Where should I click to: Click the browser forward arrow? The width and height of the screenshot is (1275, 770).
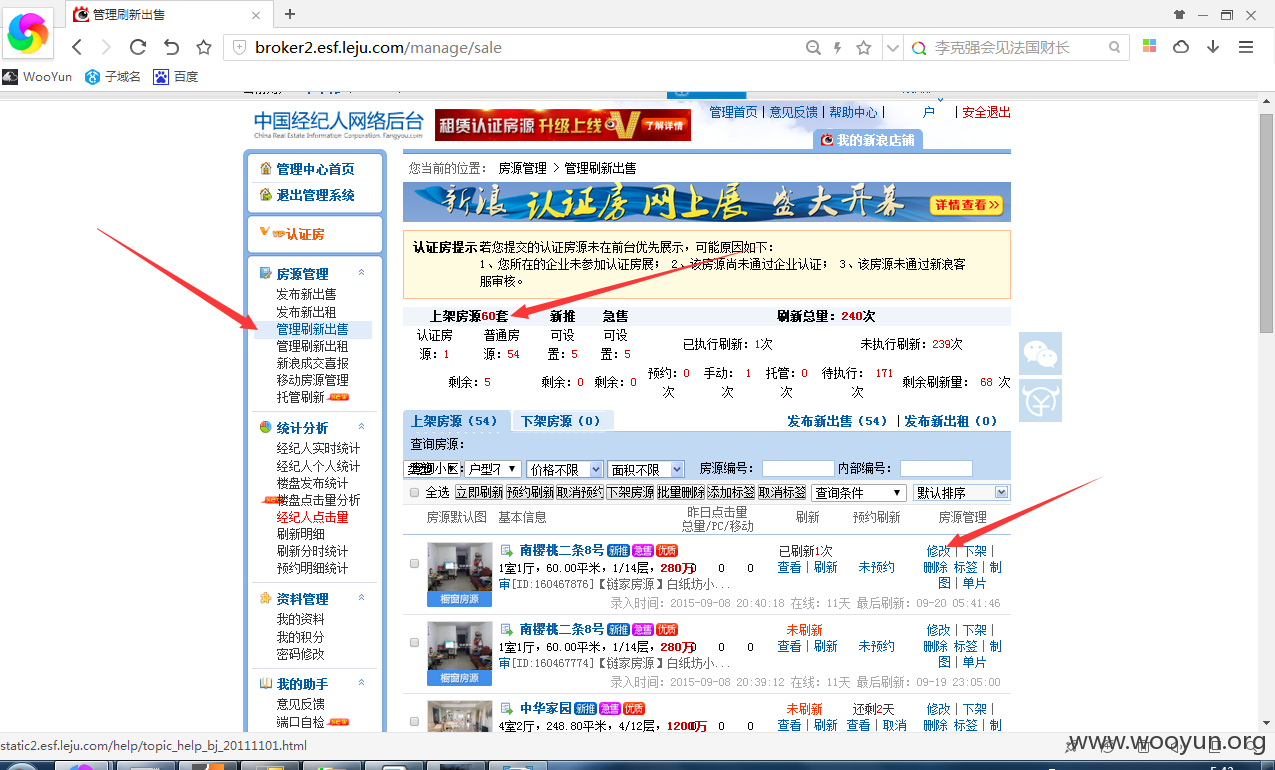[106, 47]
